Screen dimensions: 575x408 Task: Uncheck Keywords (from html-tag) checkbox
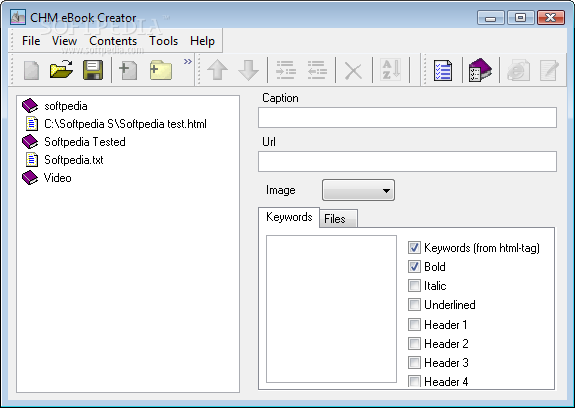click(414, 248)
